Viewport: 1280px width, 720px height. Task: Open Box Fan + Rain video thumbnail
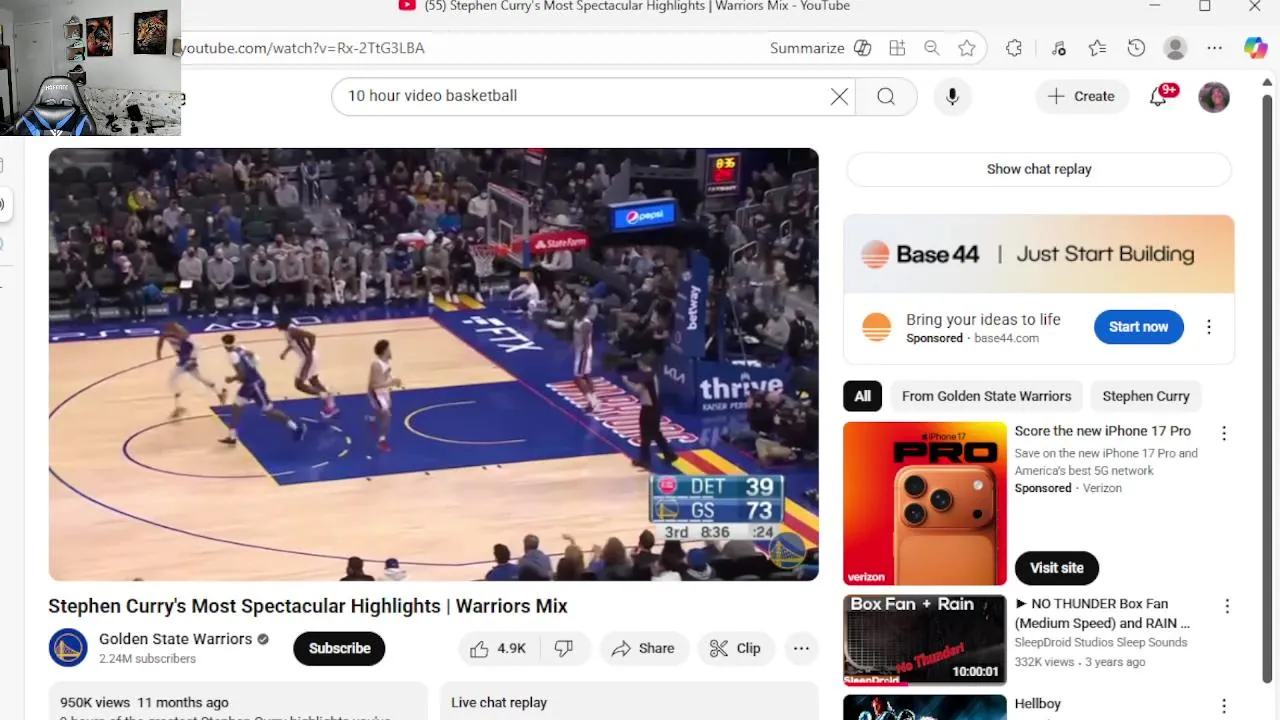tap(925, 640)
